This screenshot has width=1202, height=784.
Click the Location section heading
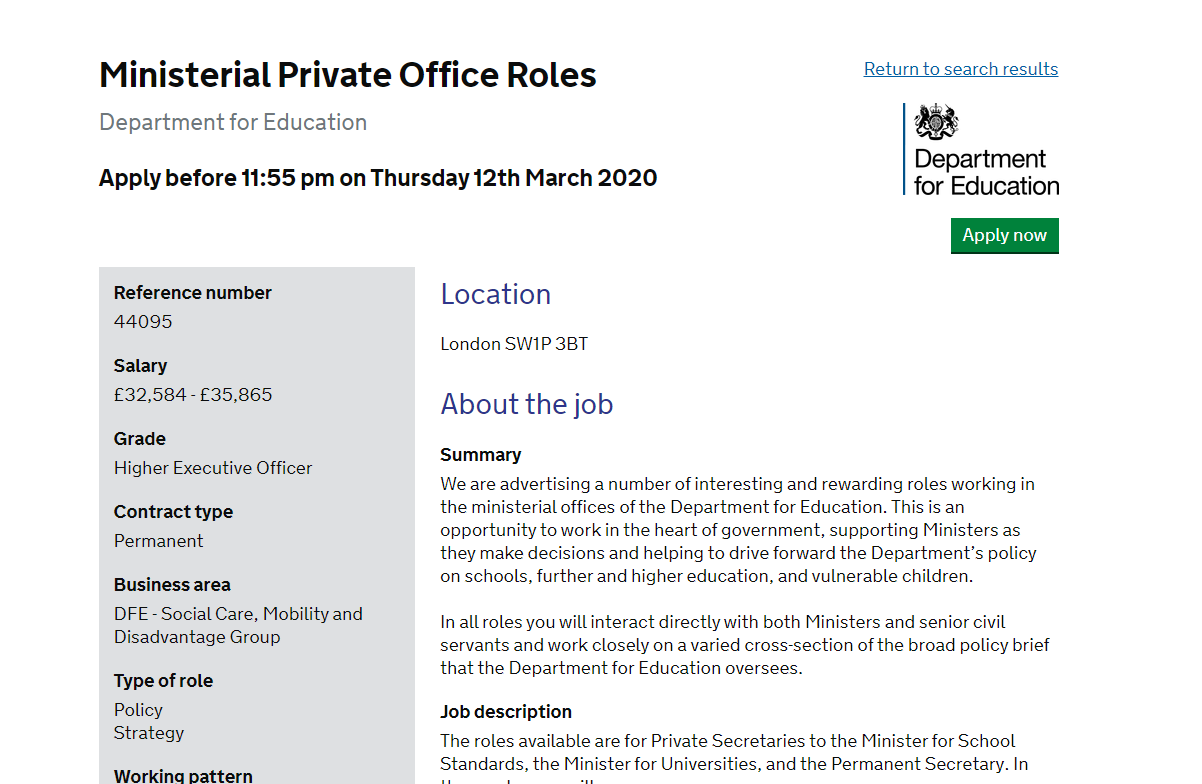point(496,294)
